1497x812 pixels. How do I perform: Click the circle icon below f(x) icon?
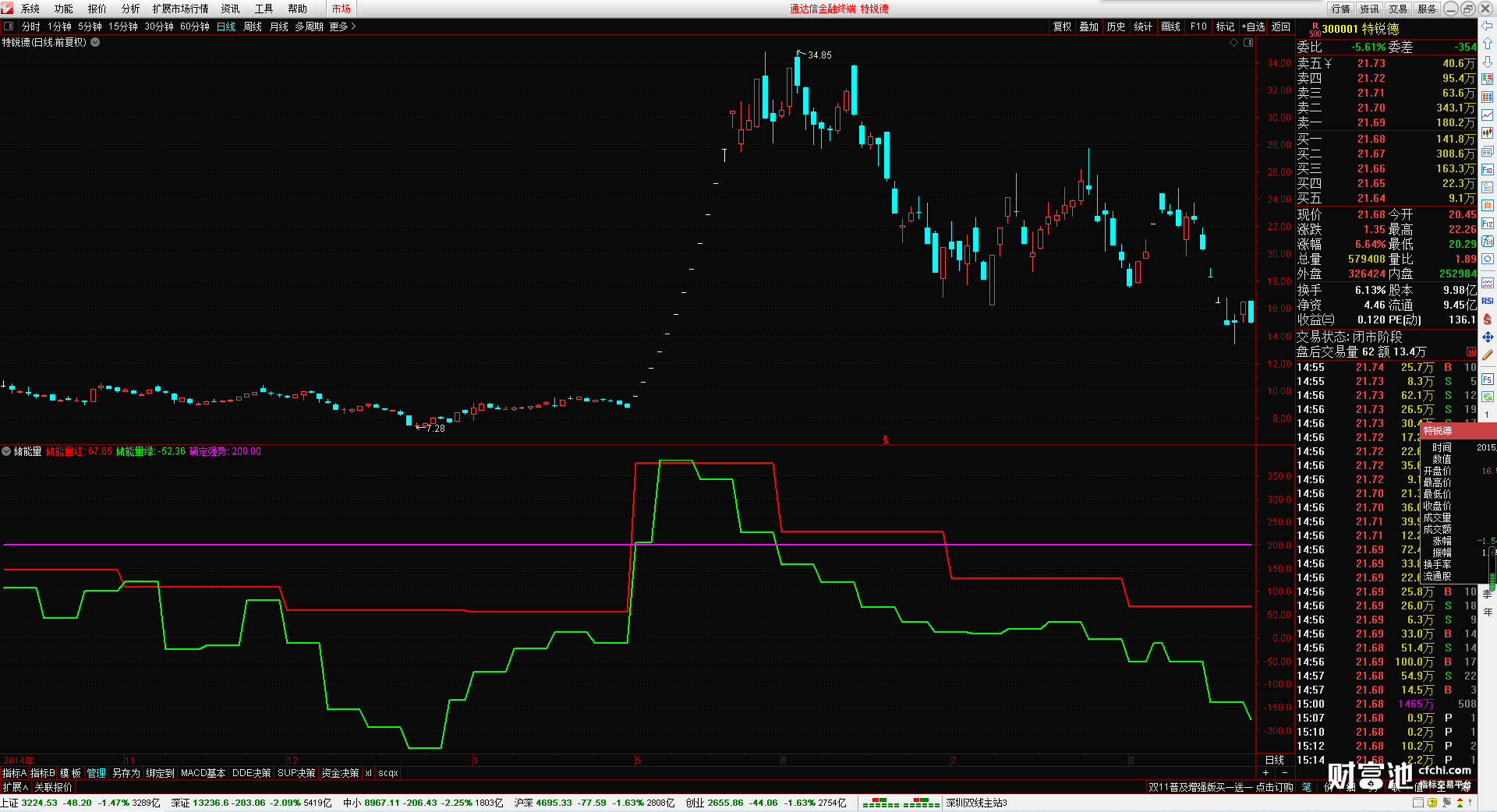pos(1488,259)
